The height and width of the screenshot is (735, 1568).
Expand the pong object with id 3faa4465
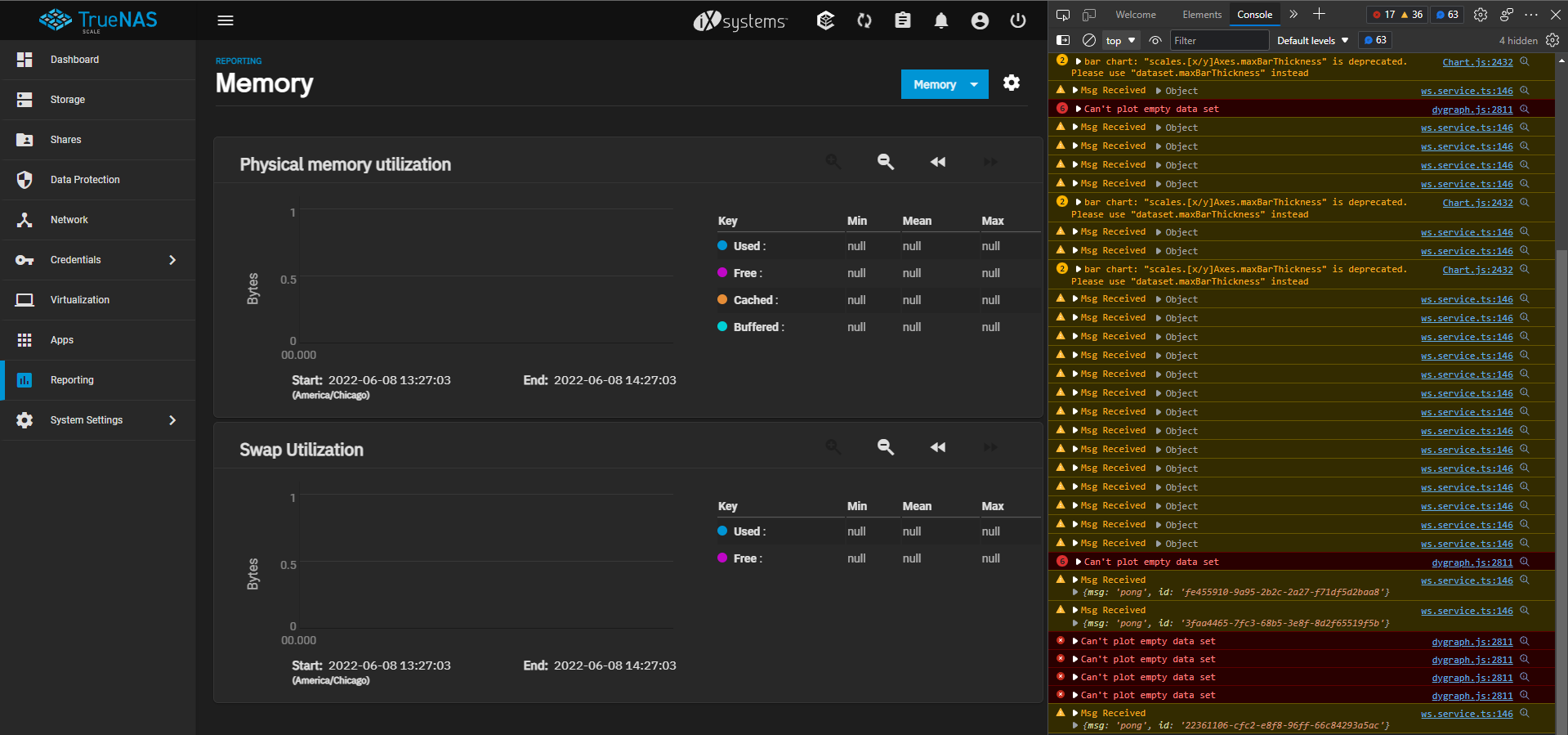[1074, 623]
